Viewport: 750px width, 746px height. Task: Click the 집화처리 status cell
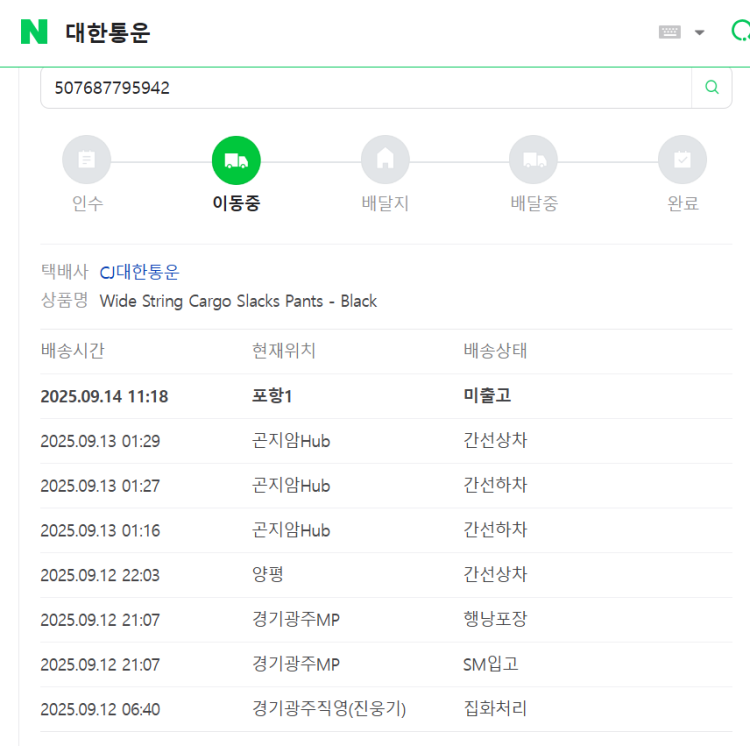pos(495,709)
